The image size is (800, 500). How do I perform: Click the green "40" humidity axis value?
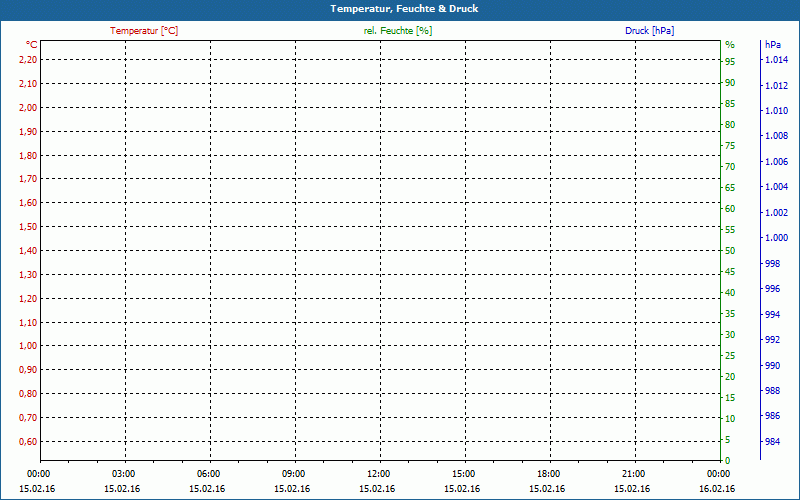click(730, 293)
